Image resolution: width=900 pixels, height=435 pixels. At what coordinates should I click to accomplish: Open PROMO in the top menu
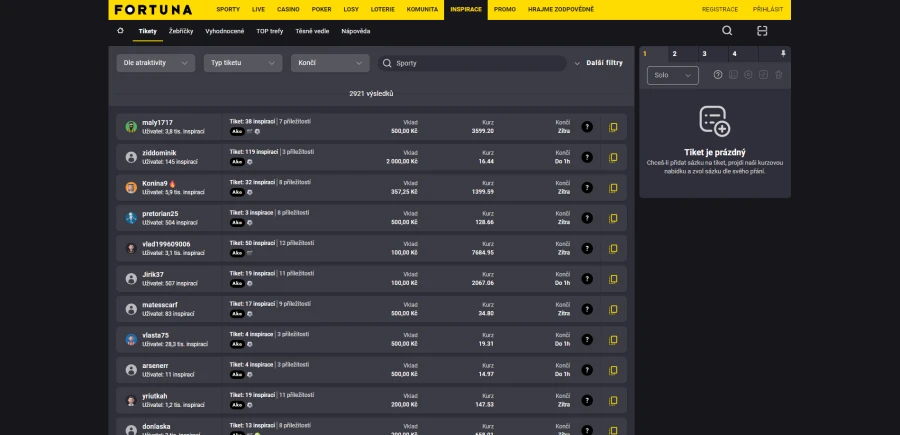click(505, 10)
